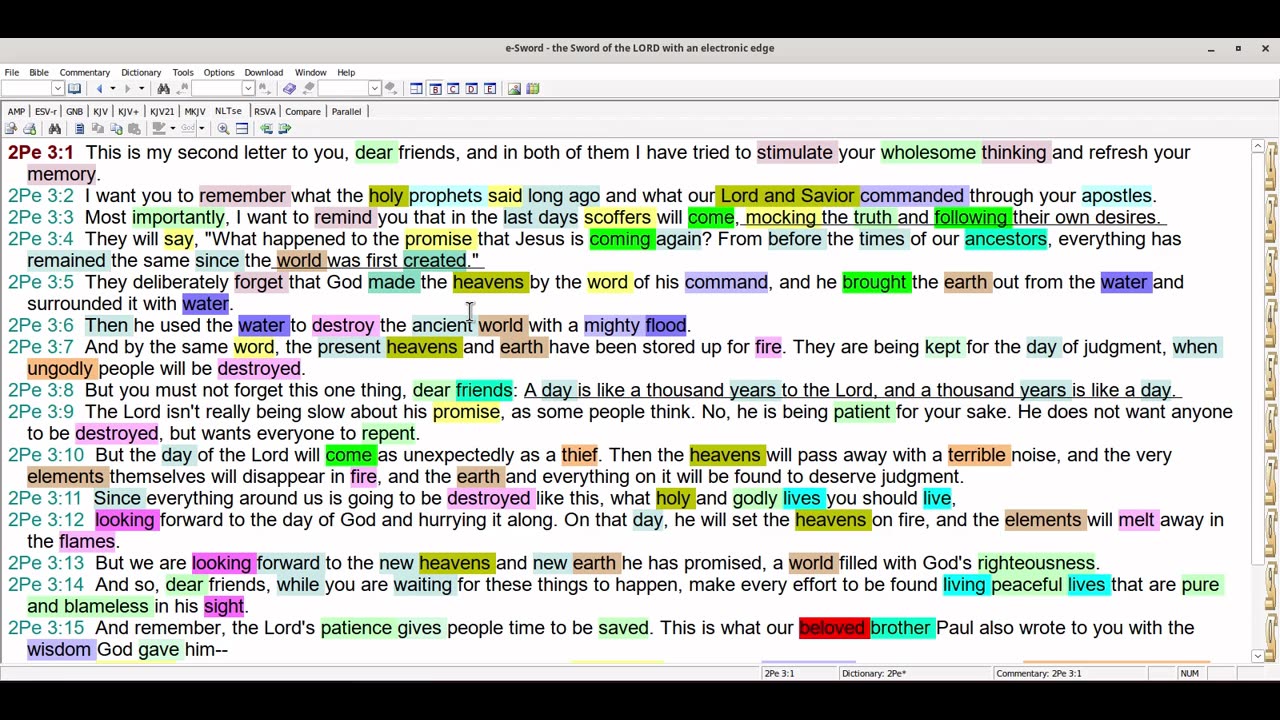Click the verse reference 2Pe 3:5
The height and width of the screenshot is (720, 1280).
tap(41, 282)
